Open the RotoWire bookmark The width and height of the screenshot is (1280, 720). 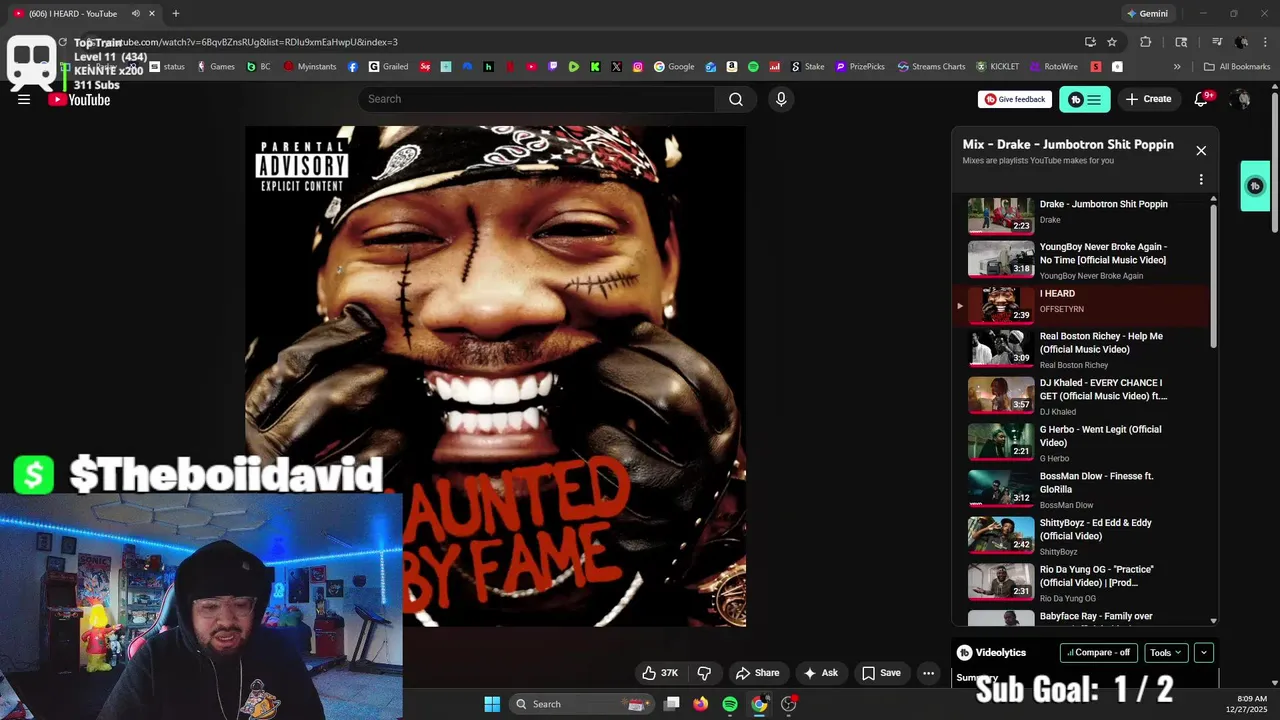click(1053, 67)
